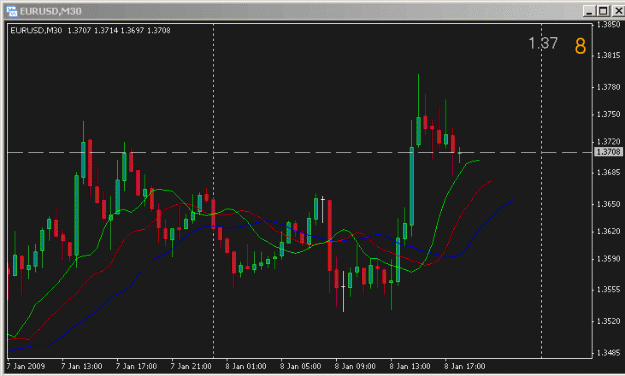Click the 1.3685 price scale label
Viewport: 625px width, 376px height.
(608, 172)
